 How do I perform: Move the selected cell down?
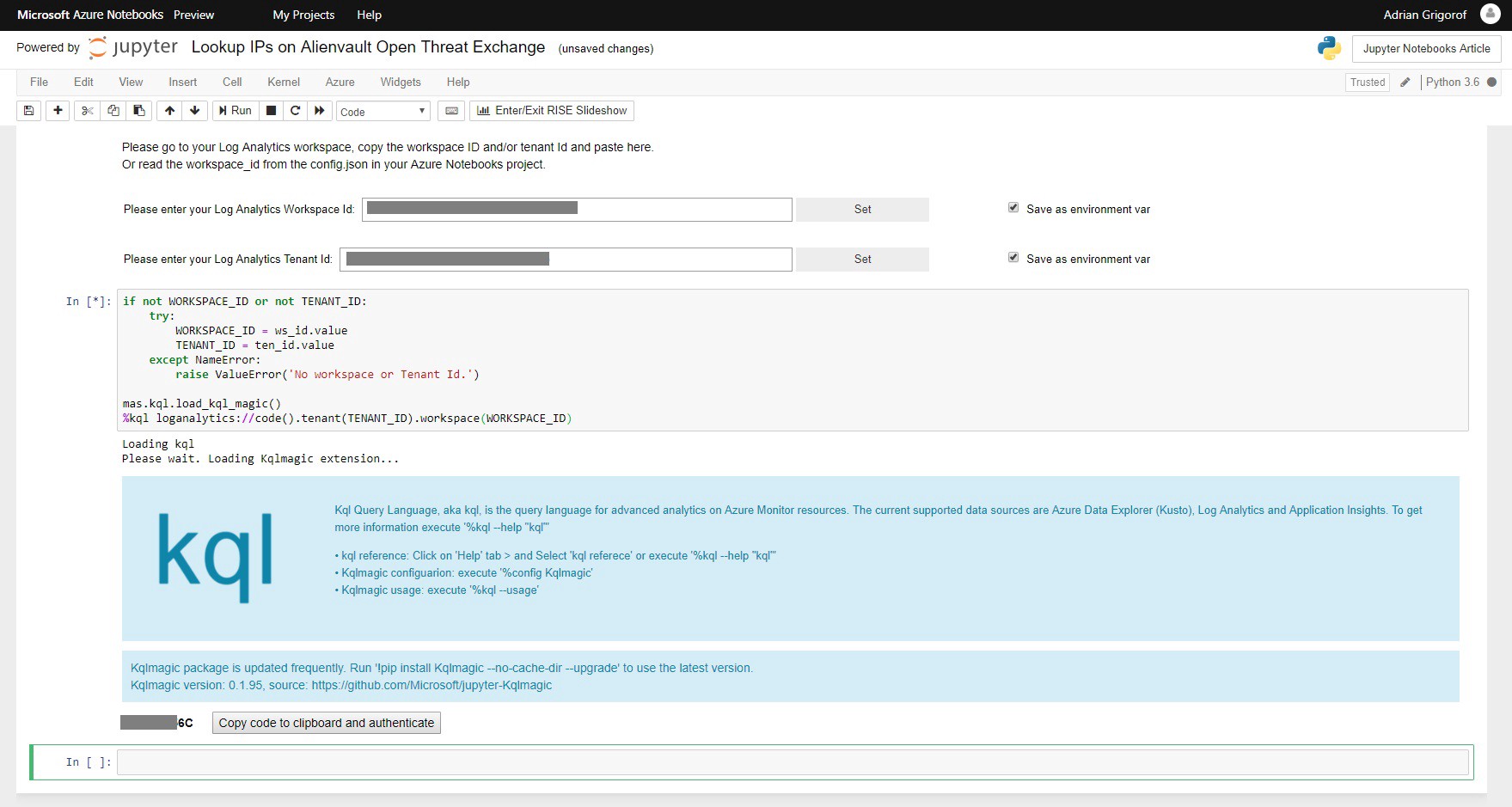[194, 111]
